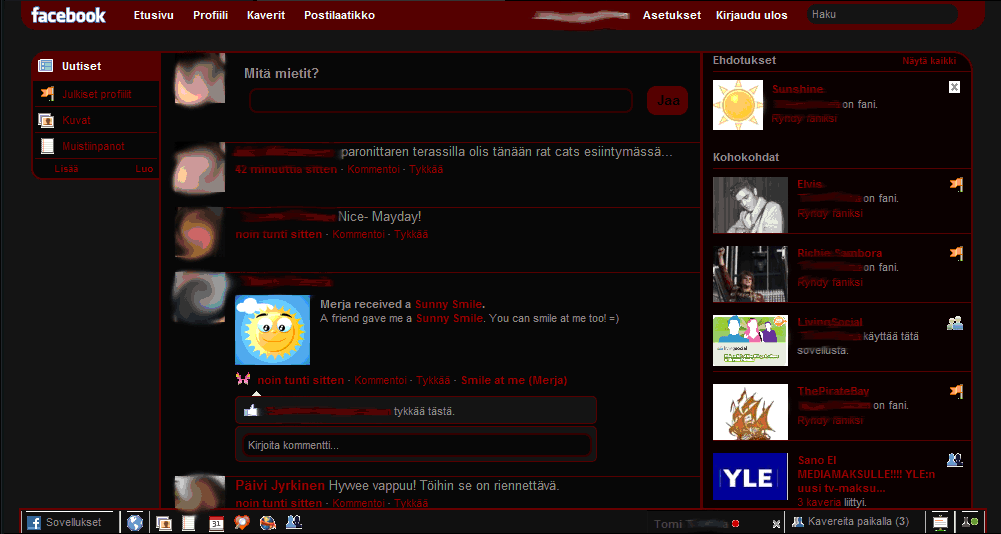
Task: Like the rat cats post
Action: (426, 169)
